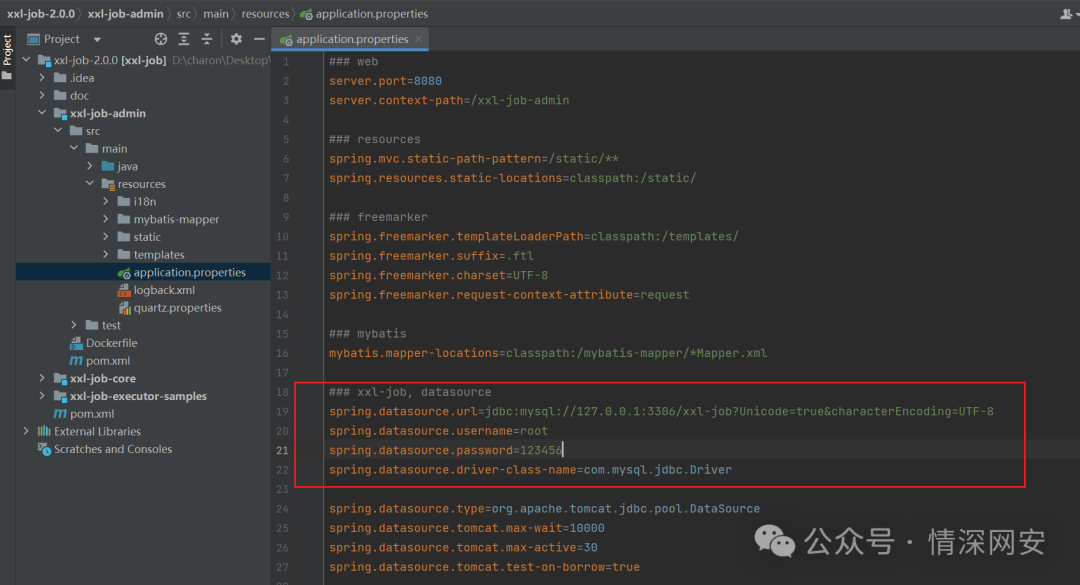Click the application.properties Spring leaf icon in tree

[x=124, y=273]
